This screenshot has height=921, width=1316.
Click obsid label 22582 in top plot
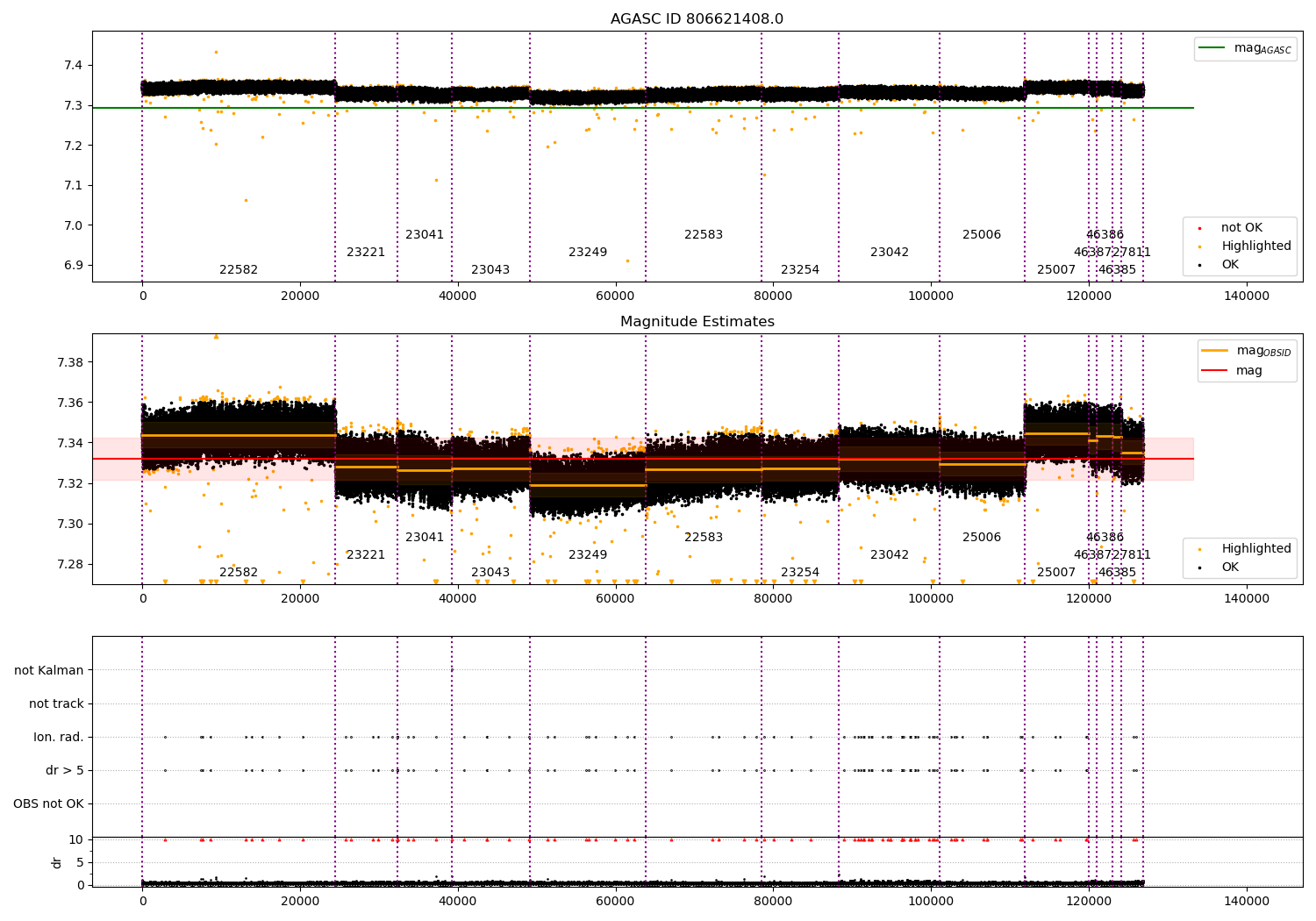pos(239,270)
